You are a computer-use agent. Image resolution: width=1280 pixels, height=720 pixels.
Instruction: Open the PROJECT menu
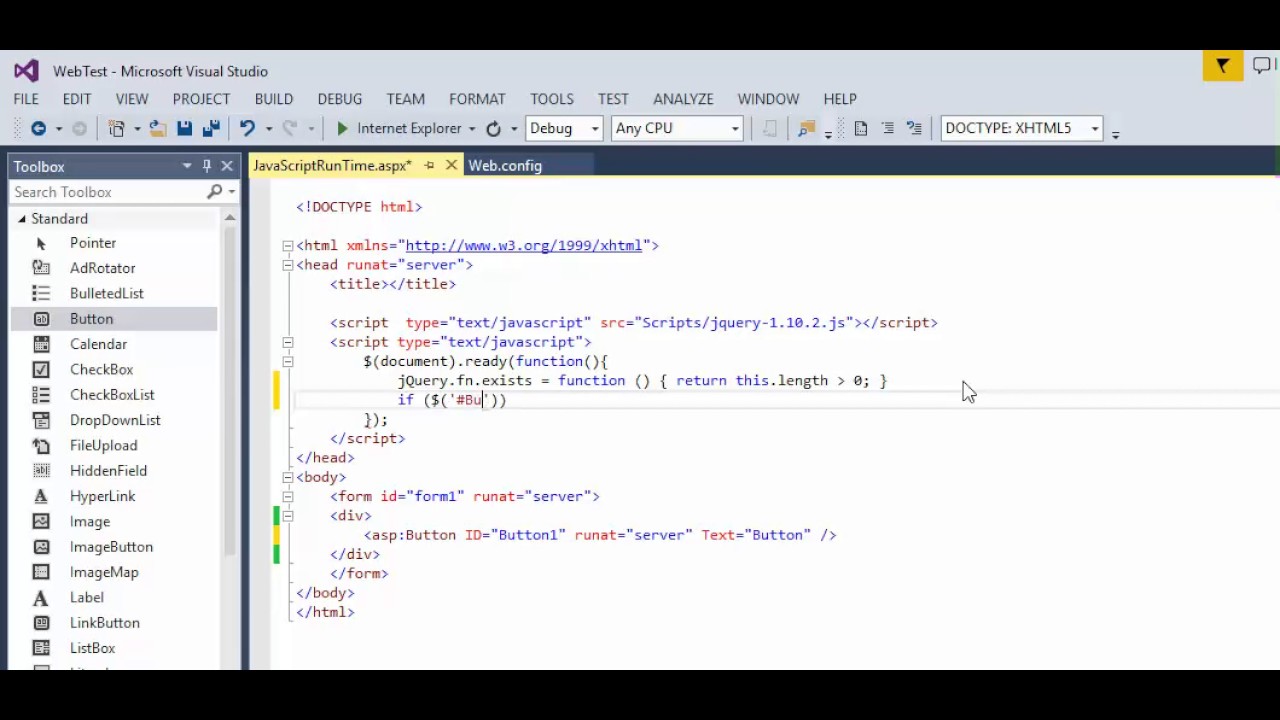point(201,99)
